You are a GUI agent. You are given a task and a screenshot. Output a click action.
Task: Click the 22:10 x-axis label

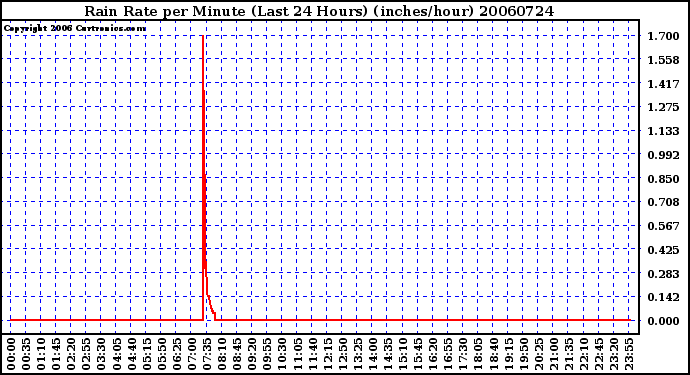point(584,355)
